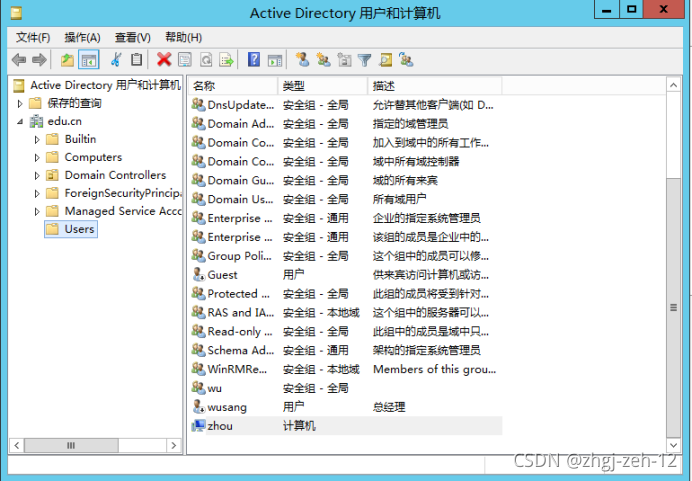Image resolution: width=692 pixels, height=481 pixels.
Task: Expand the 保存的查询 node
Action: tap(20, 104)
